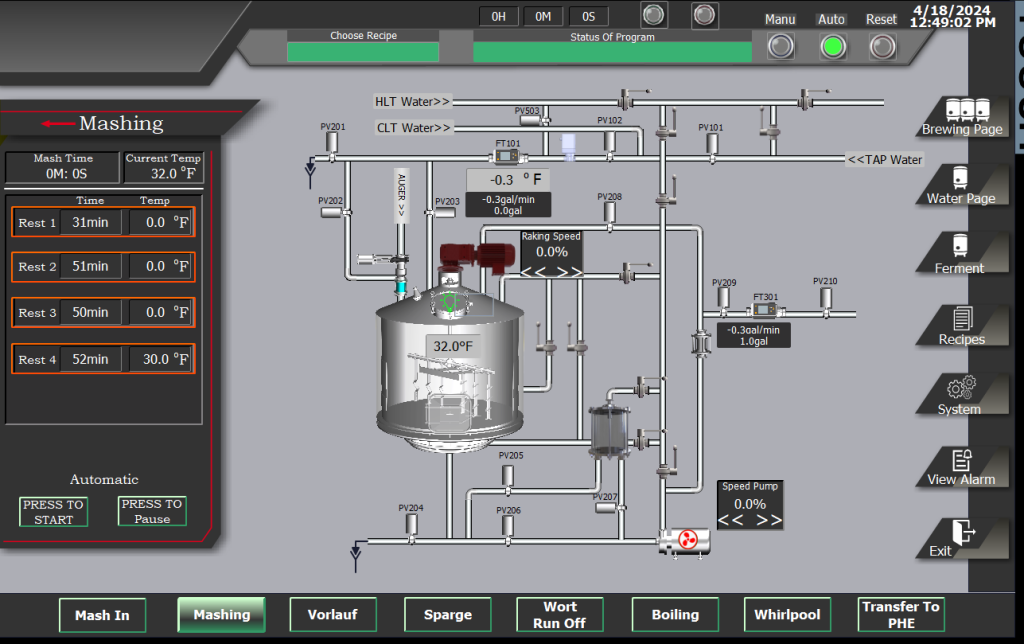Open the Recipes page icon
The height and width of the screenshot is (644, 1024).
(x=962, y=318)
